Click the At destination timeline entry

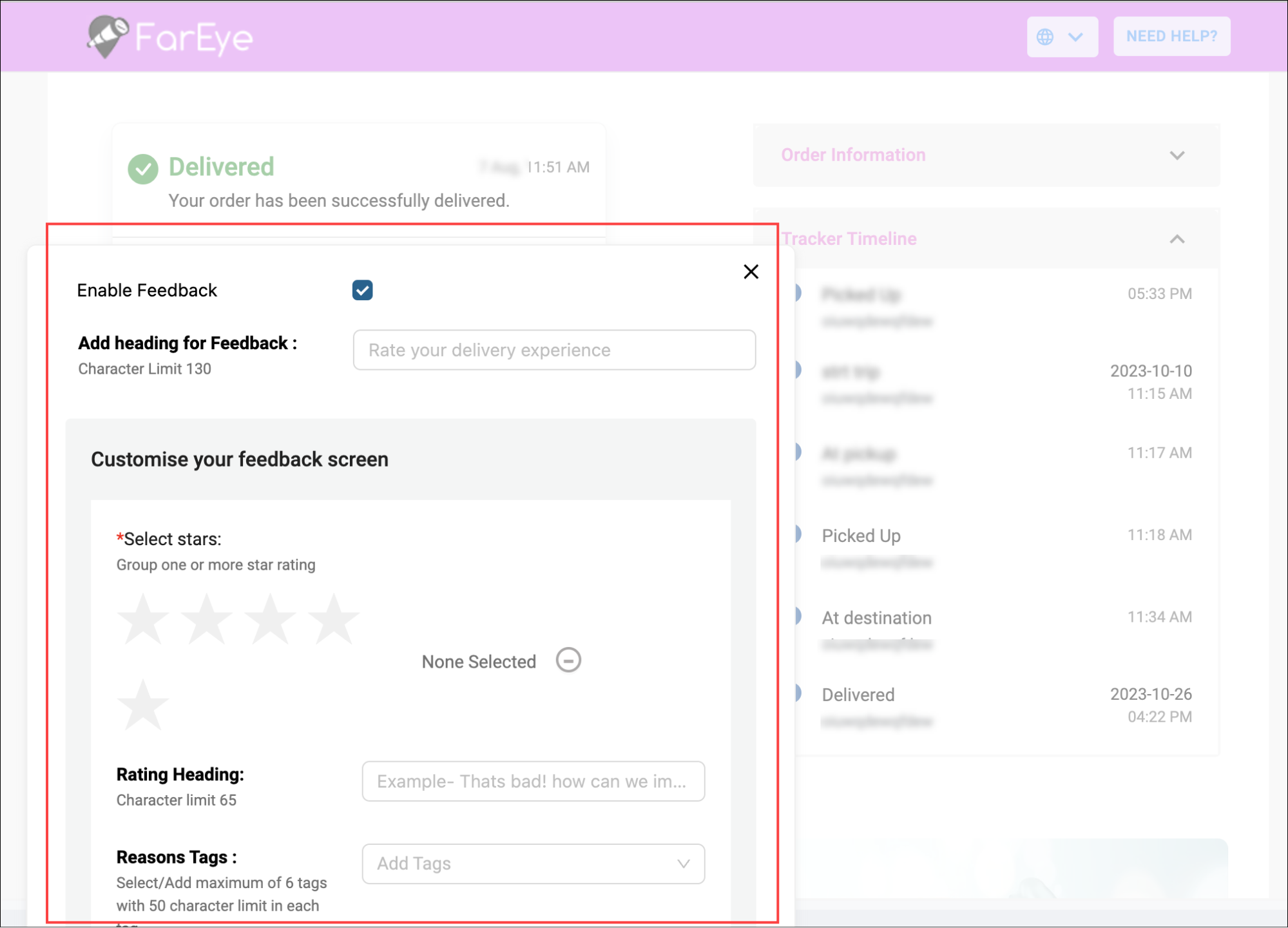pos(876,618)
